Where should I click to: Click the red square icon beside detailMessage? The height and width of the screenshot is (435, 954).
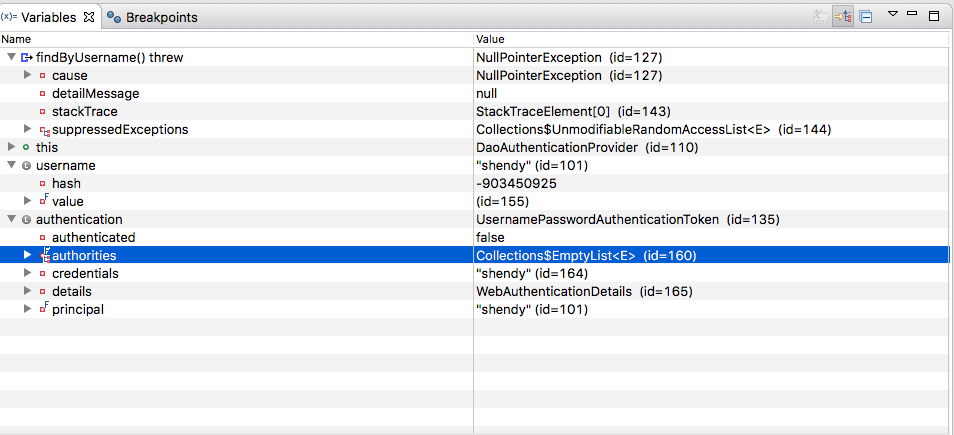point(42,94)
